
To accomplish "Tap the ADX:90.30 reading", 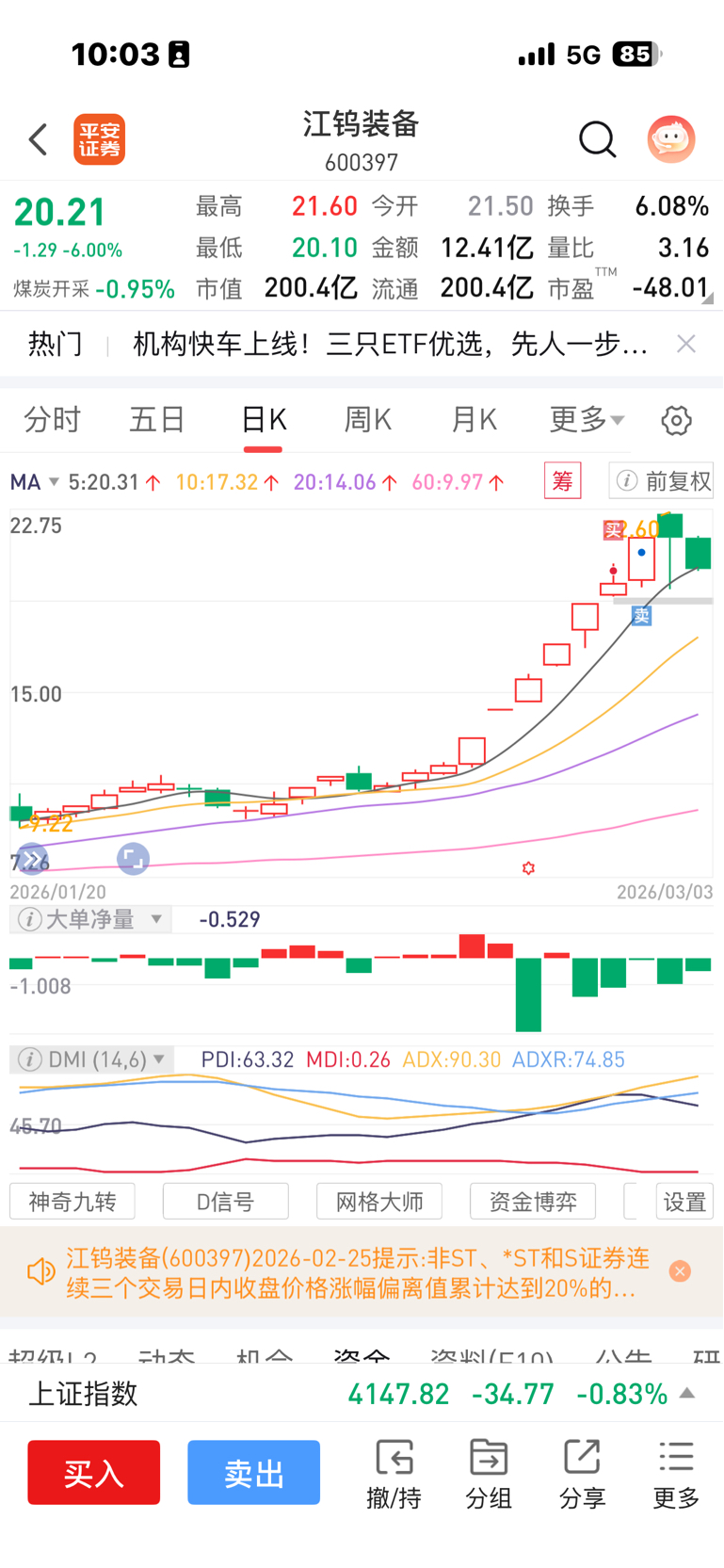I will 451,1059.
